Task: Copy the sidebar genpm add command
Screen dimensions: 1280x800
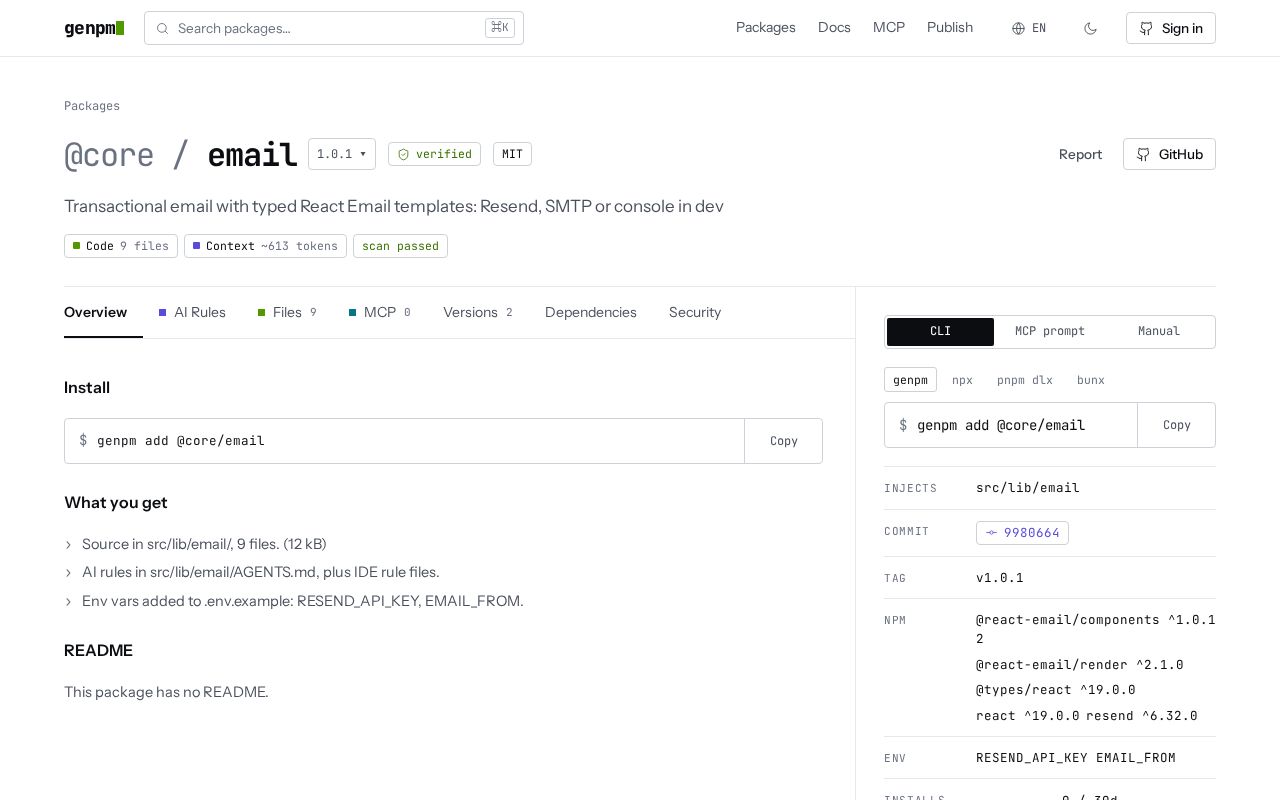Action: [1177, 425]
